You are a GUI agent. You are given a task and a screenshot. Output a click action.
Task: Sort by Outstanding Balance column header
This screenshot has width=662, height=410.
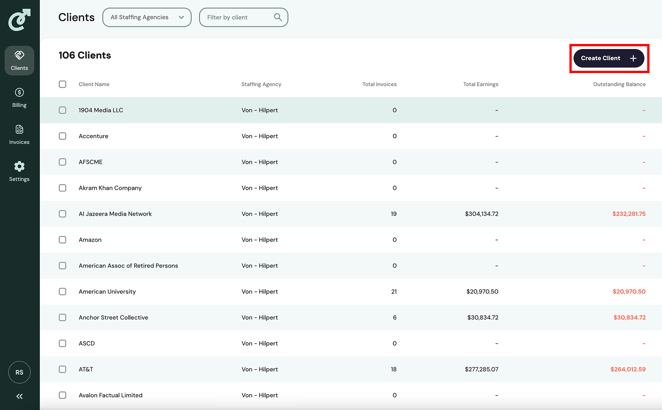tap(619, 84)
